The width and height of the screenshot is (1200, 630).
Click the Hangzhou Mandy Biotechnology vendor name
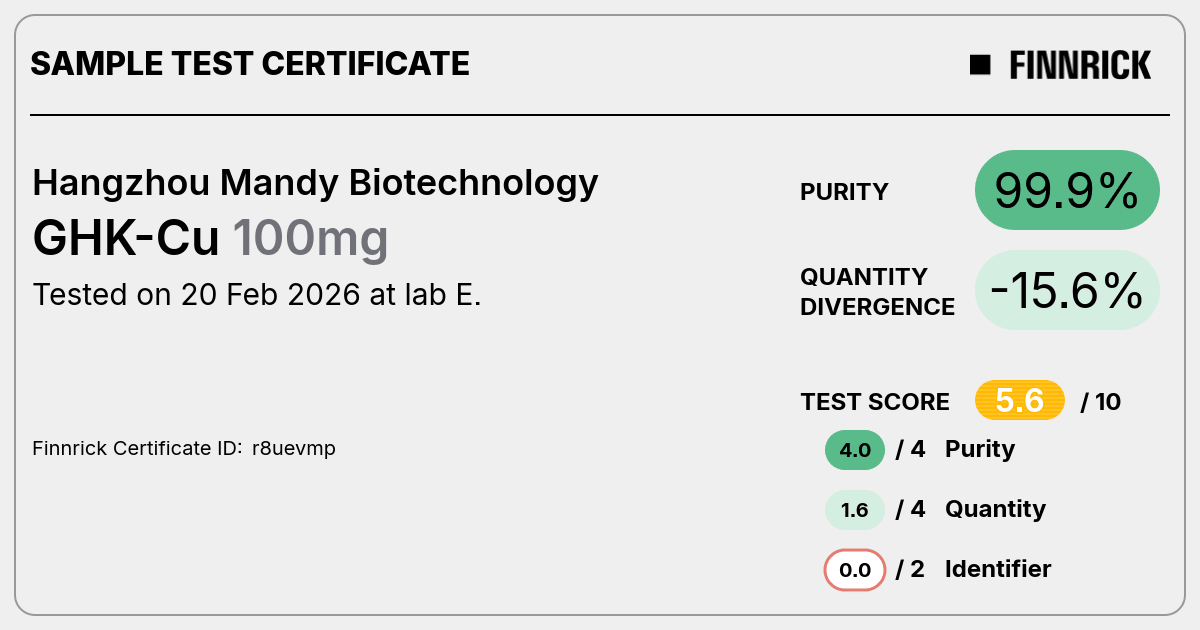(x=316, y=183)
